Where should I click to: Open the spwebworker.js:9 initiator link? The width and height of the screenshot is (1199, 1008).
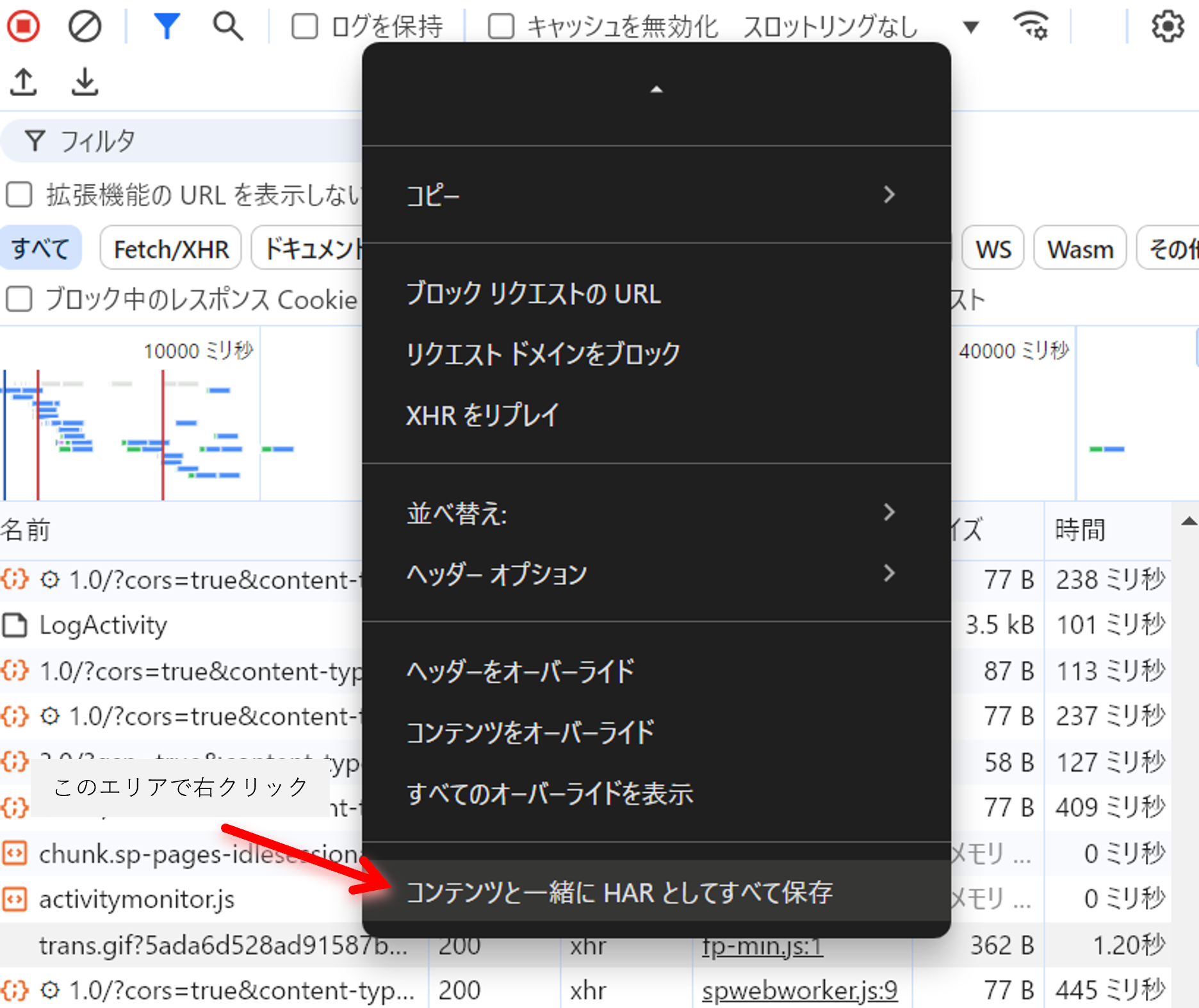[x=800, y=991]
